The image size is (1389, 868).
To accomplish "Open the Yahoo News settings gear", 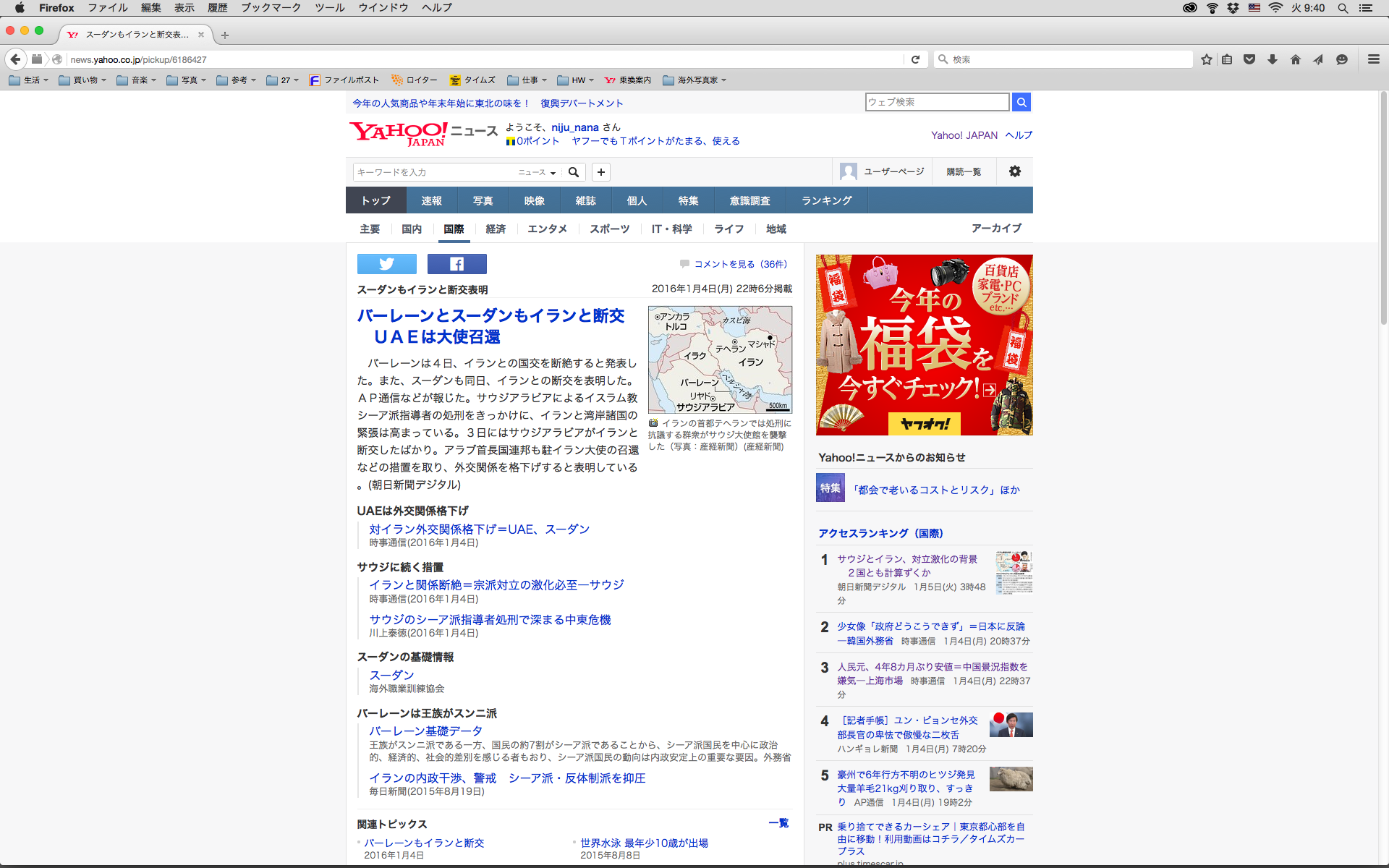I will point(1014,171).
